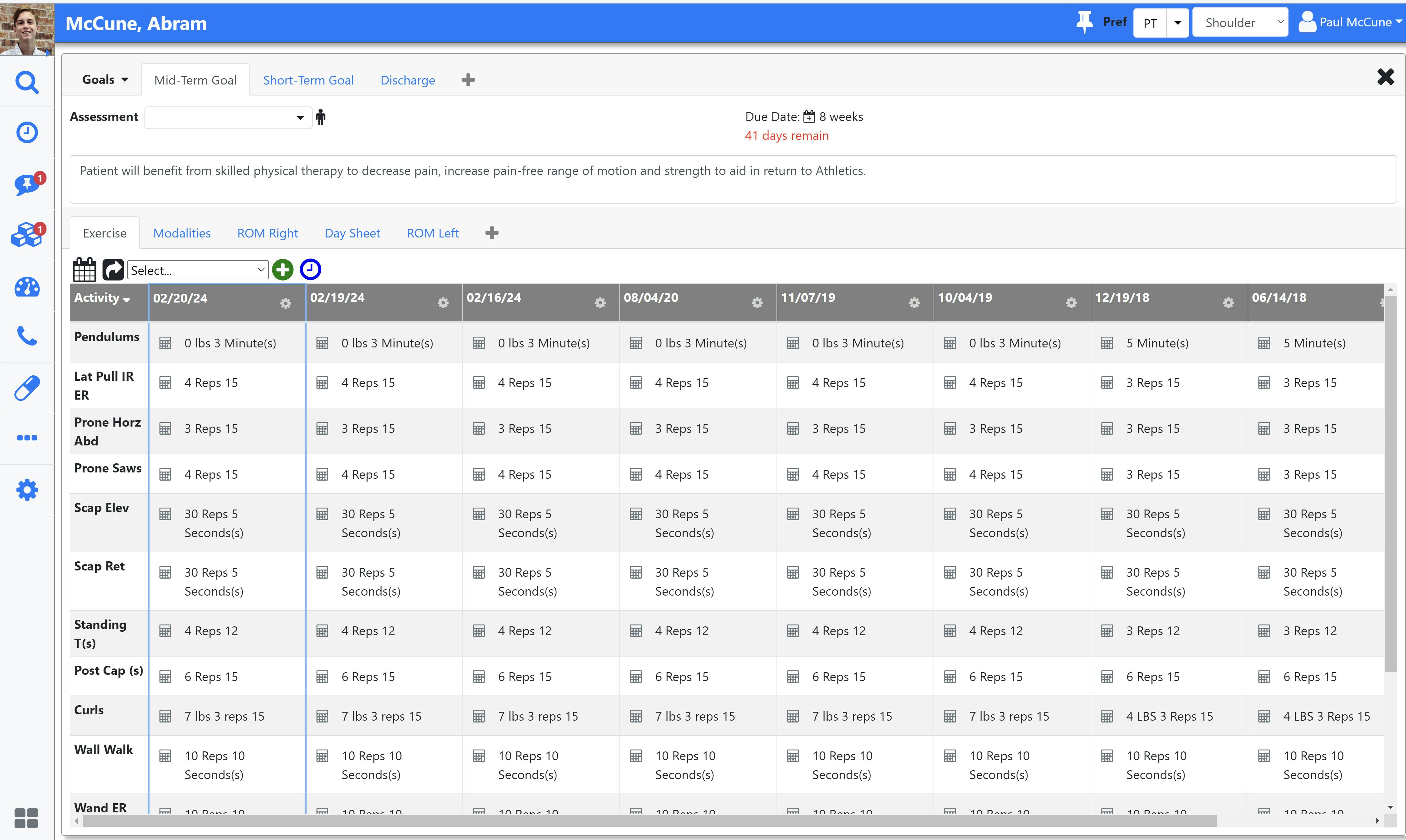The width and height of the screenshot is (1406, 840).
Task: Click the calendar icon in exercise toolbar
Action: [x=84, y=270]
